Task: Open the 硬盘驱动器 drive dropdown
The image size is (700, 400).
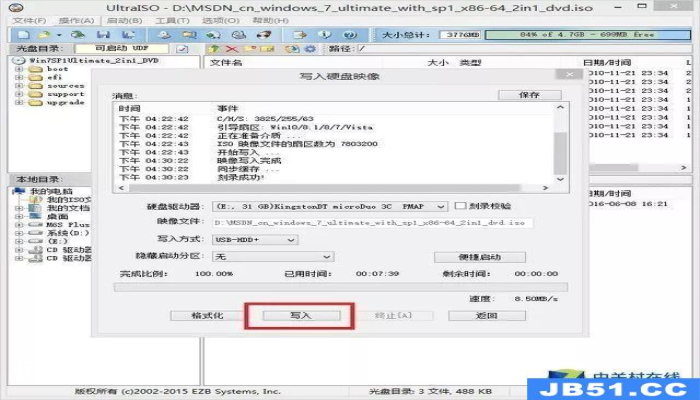Action: [x=440, y=206]
